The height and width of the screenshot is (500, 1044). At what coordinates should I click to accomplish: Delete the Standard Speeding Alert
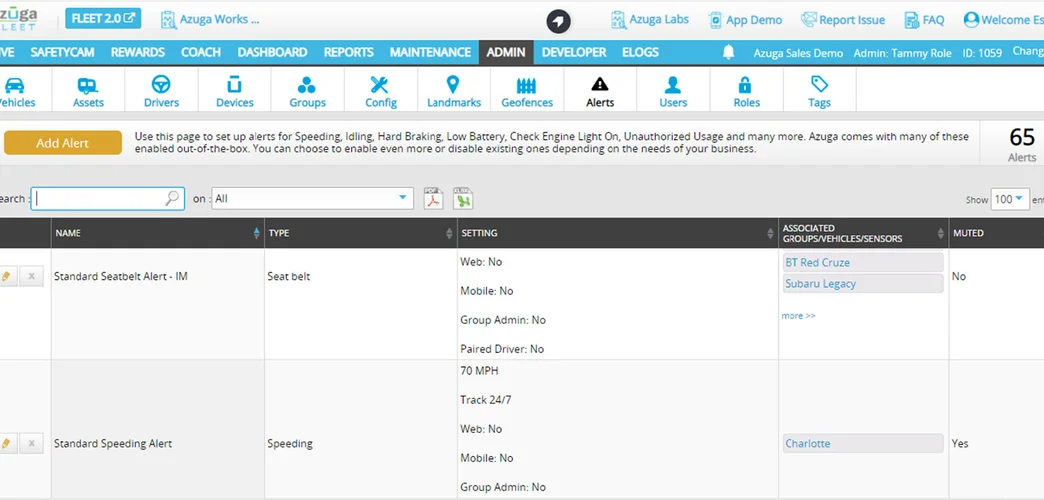tap(31, 443)
